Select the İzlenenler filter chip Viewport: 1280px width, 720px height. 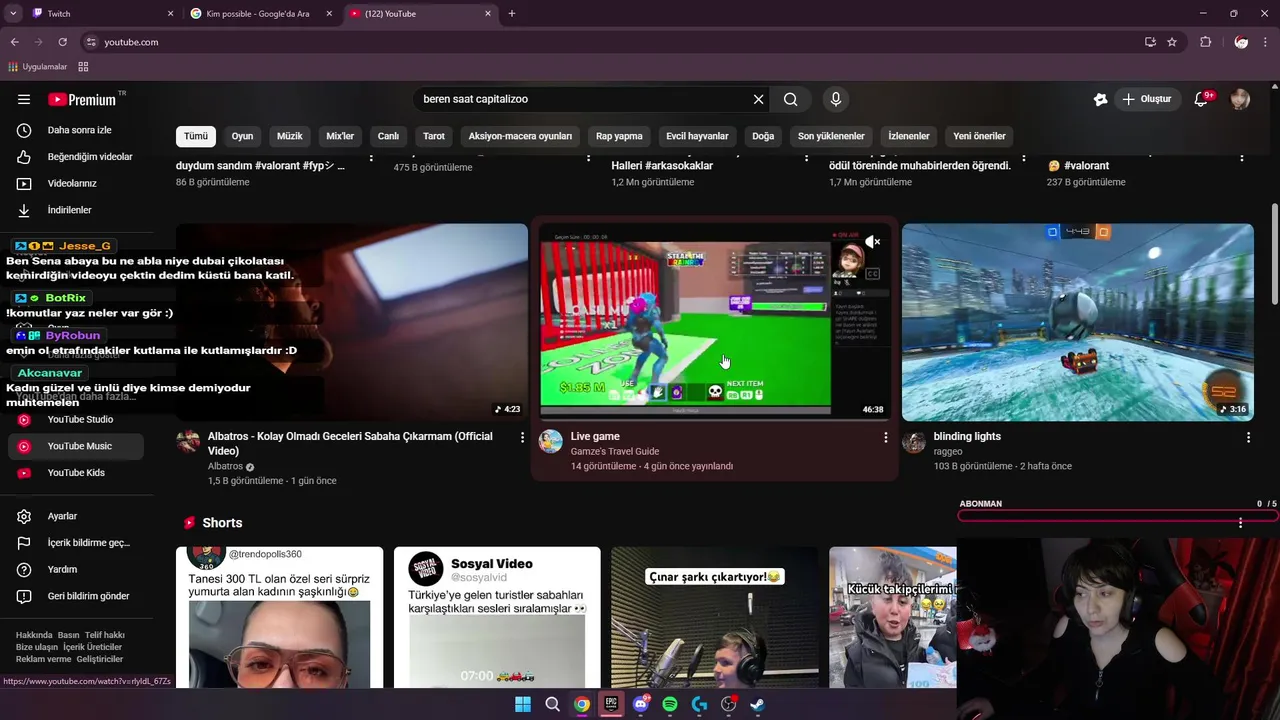tap(909, 136)
